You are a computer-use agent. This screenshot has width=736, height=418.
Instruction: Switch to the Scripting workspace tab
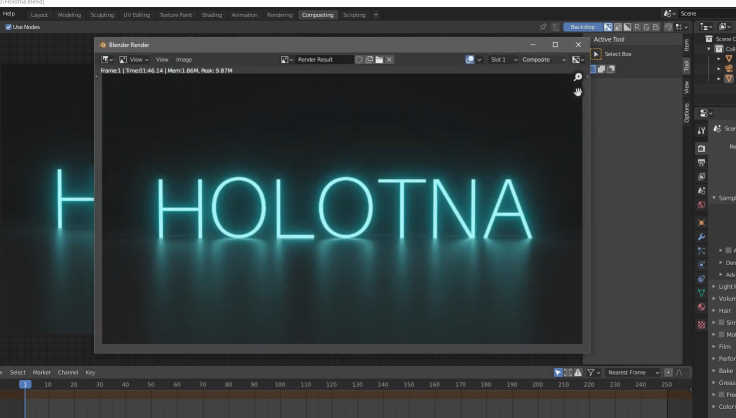354,15
